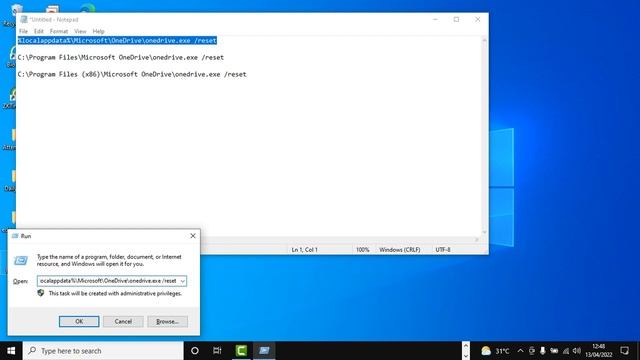Viewport: 640px width, 360px height.
Task: Click the Windows (CRLF) status entry
Action: coord(400,249)
